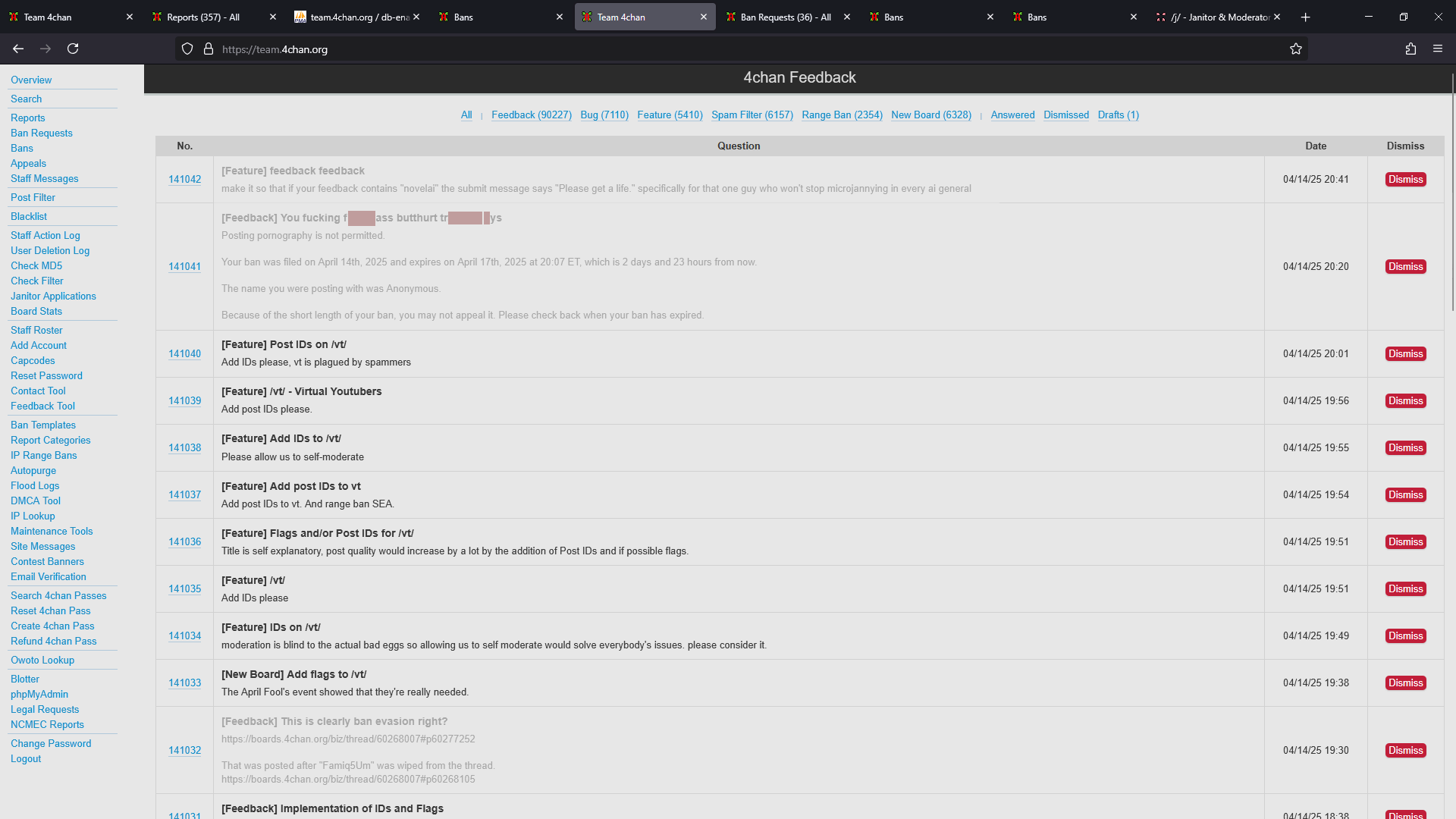Close the Reports (357) tab
This screenshot has height=819, width=1456.
pyautogui.click(x=273, y=17)
